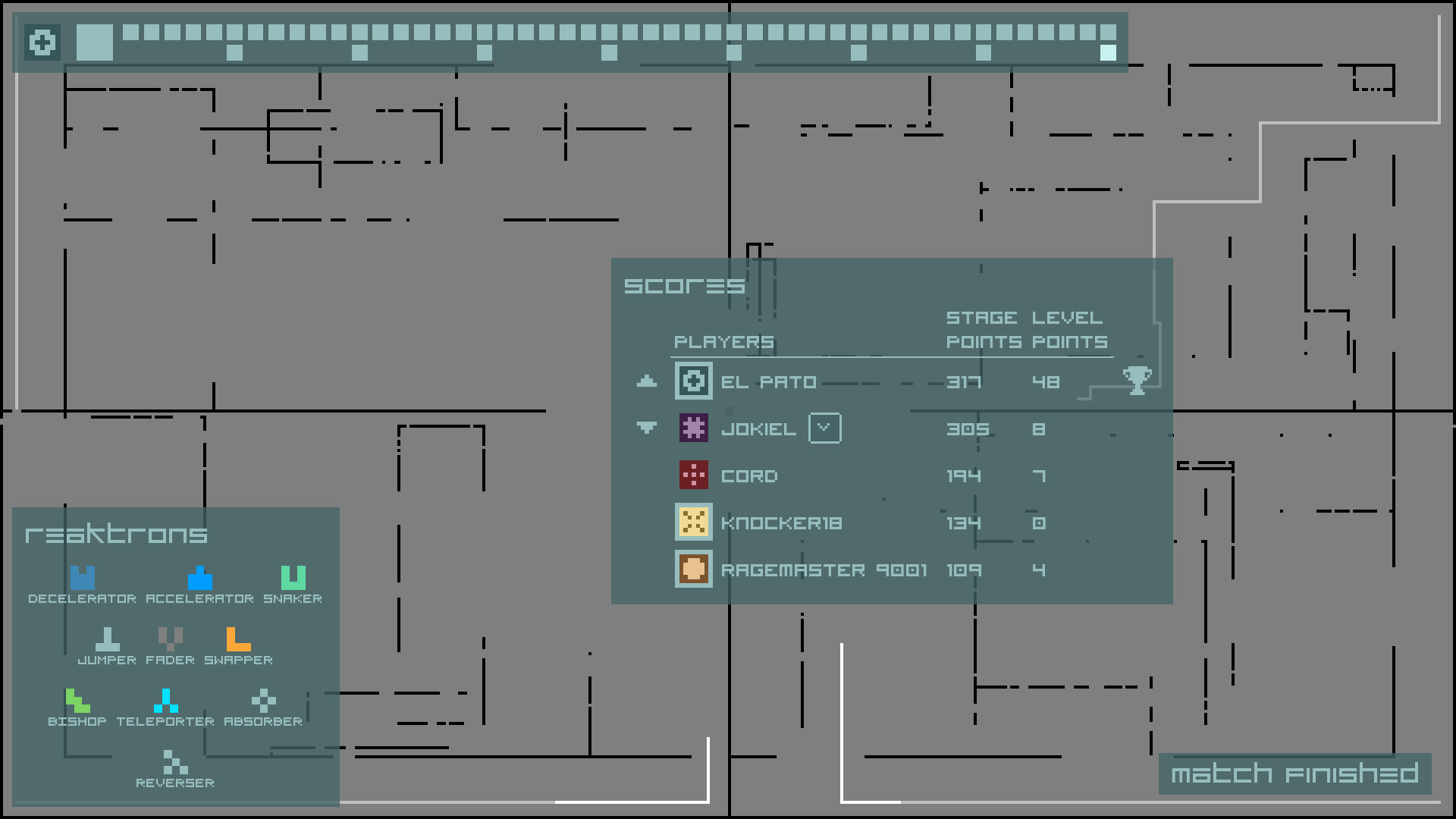Select the Reverser reaktron icon
This screenshot has width=1456, height=819.
[176, 762]
